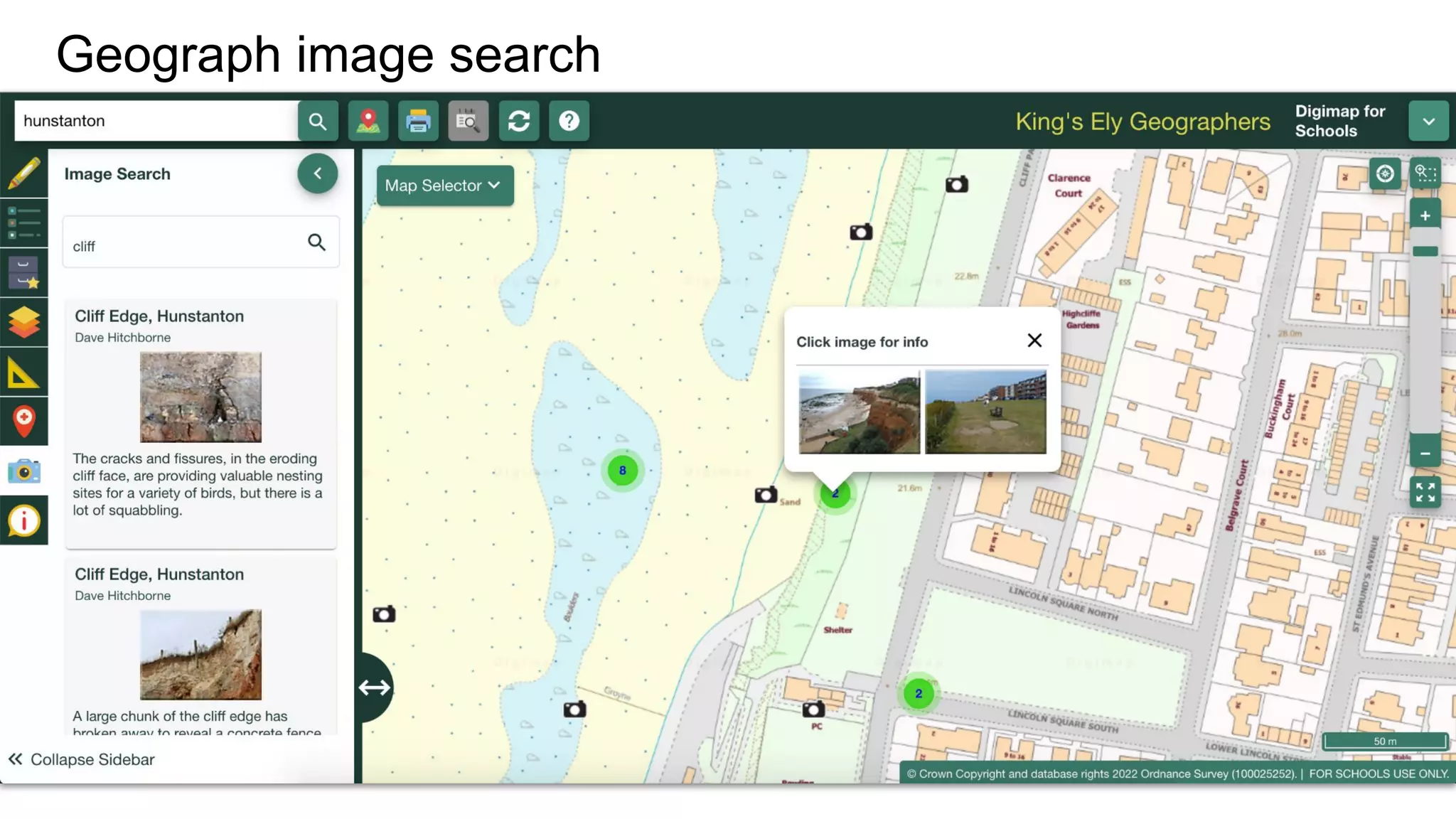Click the zoom-to-area selection icon

pos(1425,173)
